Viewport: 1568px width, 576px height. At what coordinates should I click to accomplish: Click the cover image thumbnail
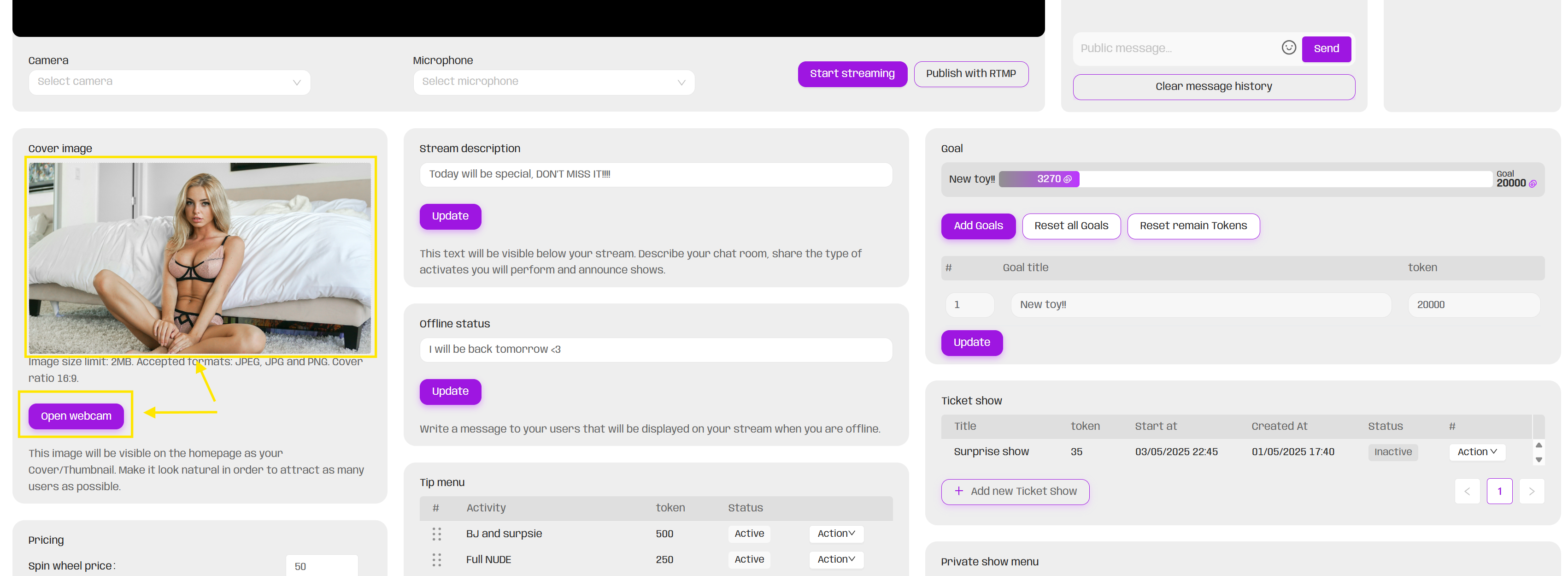[200, 257]
